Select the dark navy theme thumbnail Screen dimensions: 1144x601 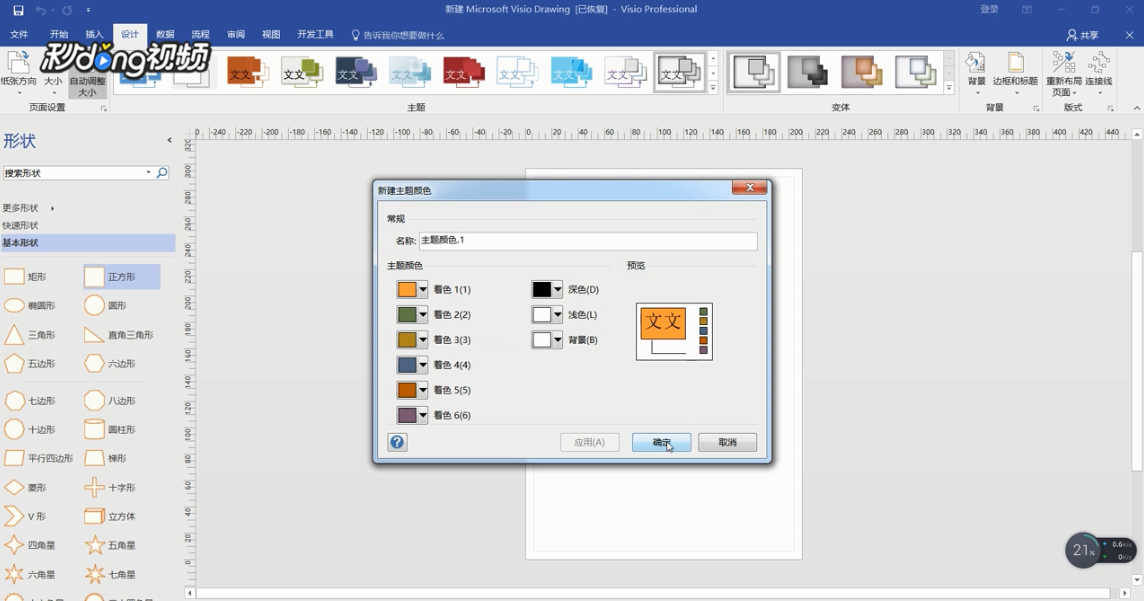tap(355, 72)
